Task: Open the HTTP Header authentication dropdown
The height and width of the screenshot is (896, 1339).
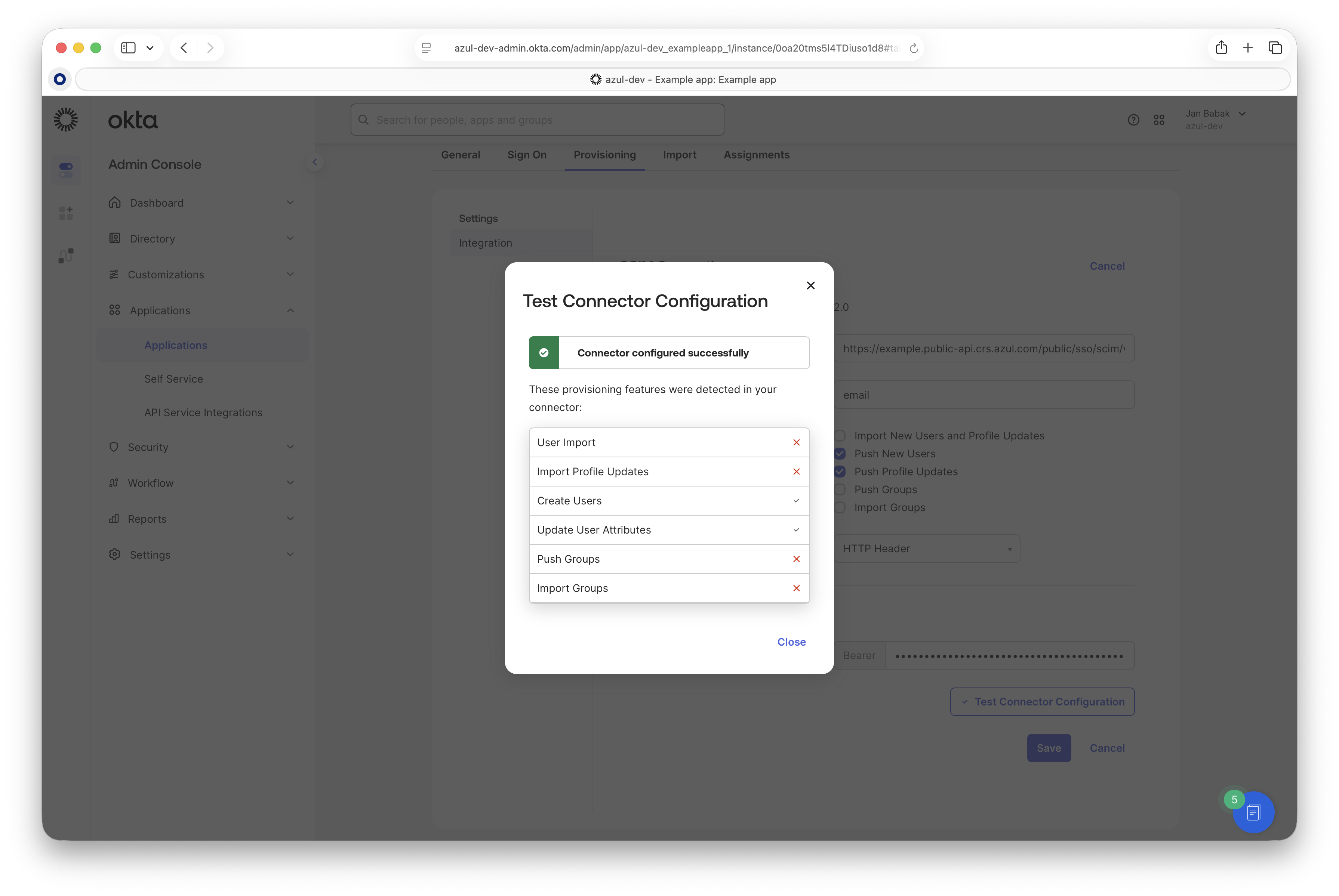Action: click(x=926, y=549)
